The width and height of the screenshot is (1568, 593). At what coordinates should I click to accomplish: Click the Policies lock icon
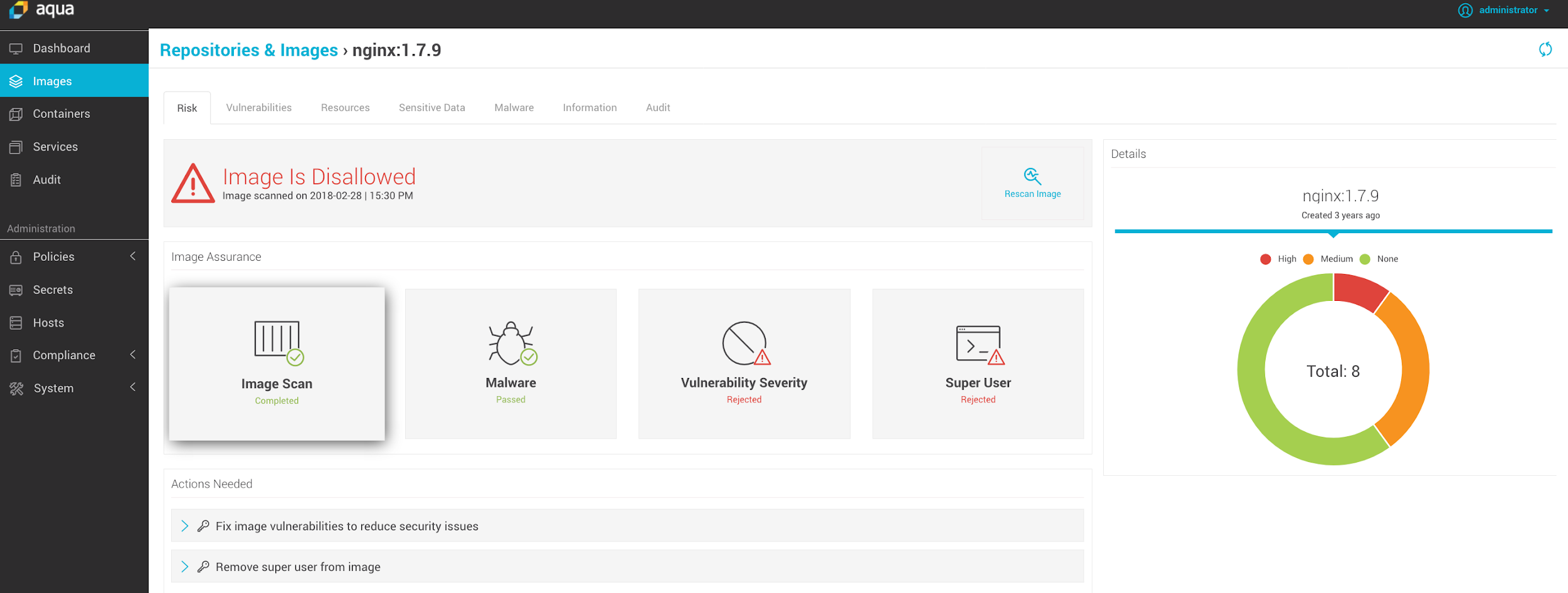(16, 257)
